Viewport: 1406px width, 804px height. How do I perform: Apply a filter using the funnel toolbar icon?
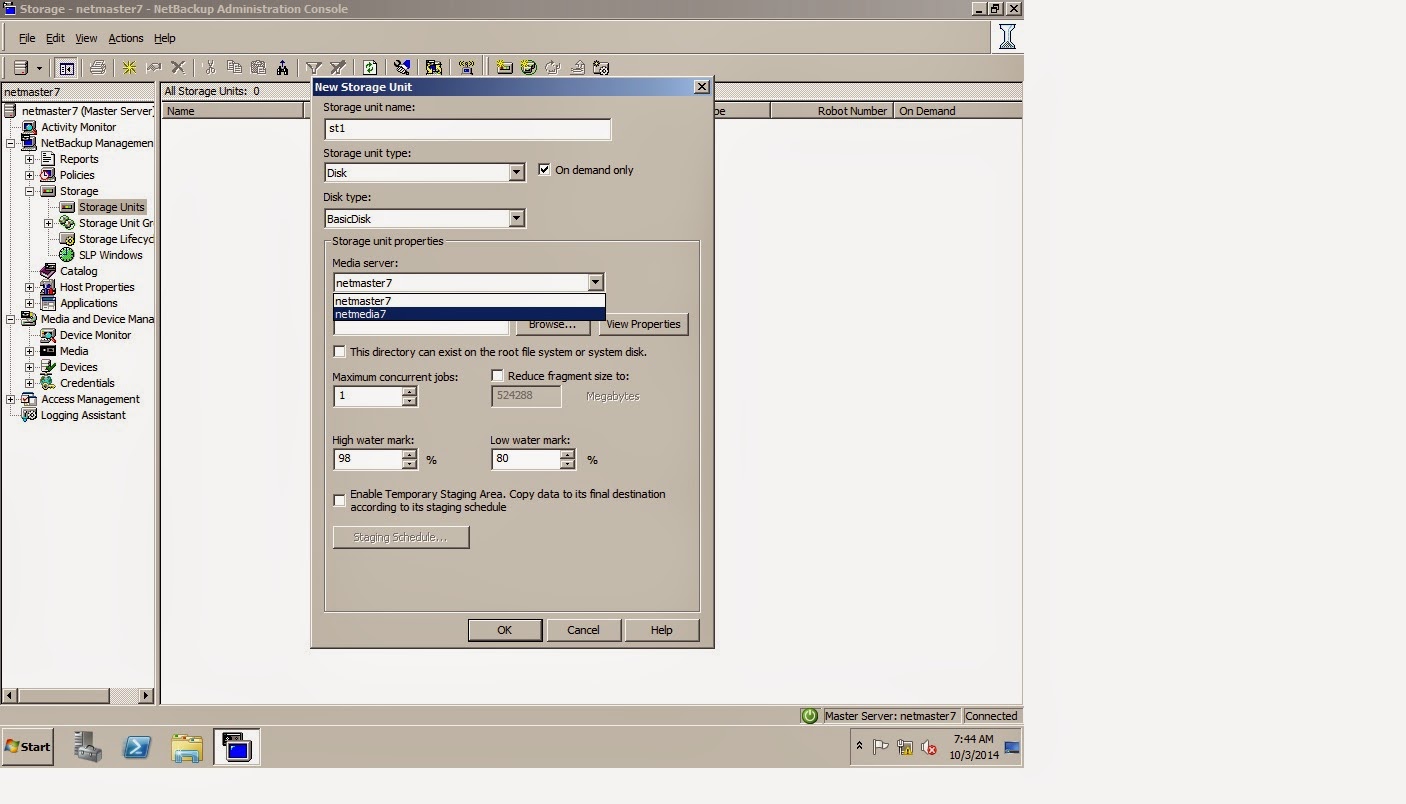[x=314, y=67]
